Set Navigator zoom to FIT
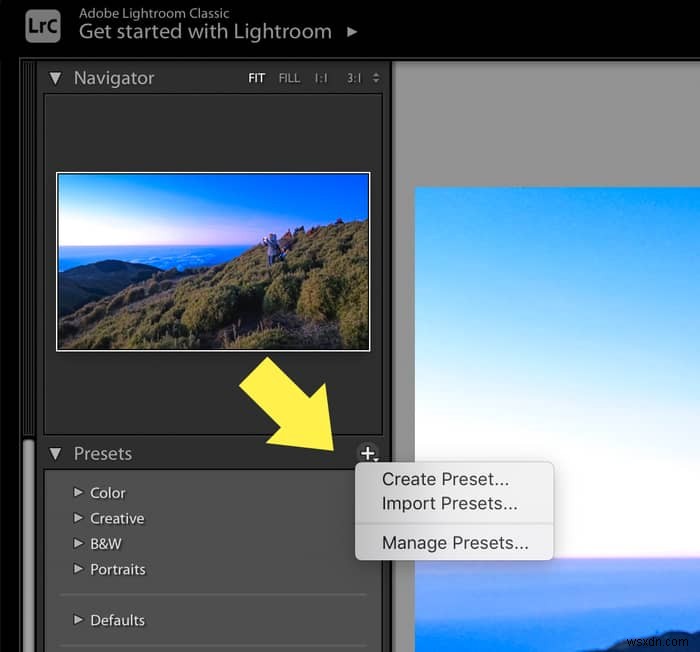 [x=257, y=78]
